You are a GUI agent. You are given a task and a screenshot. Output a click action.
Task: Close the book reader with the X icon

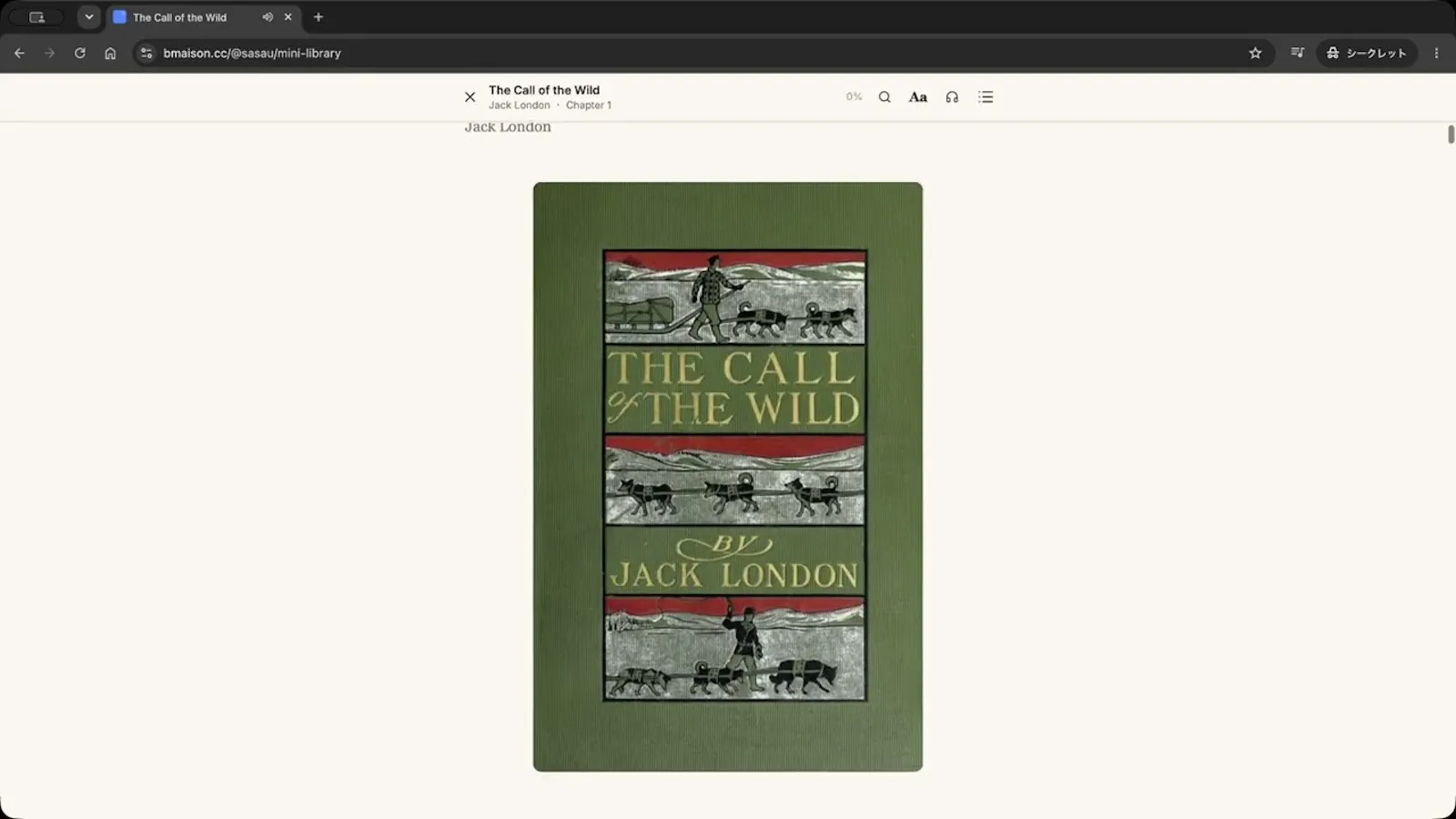coord(470,96)
